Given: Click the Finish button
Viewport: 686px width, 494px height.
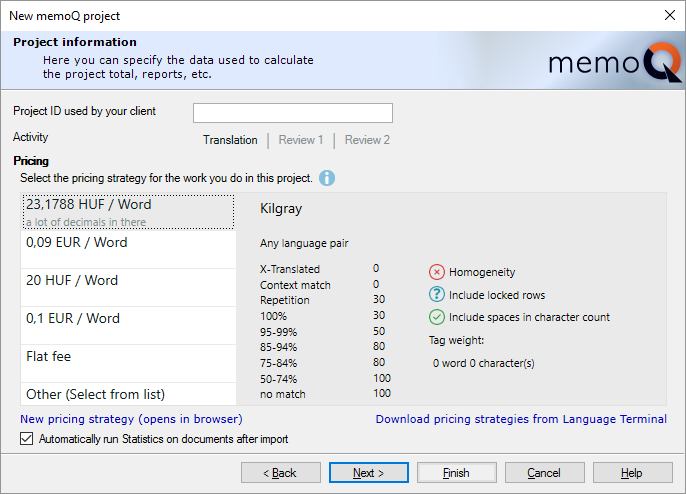Looking at the screenshot, I should click(x=456, y=473).
